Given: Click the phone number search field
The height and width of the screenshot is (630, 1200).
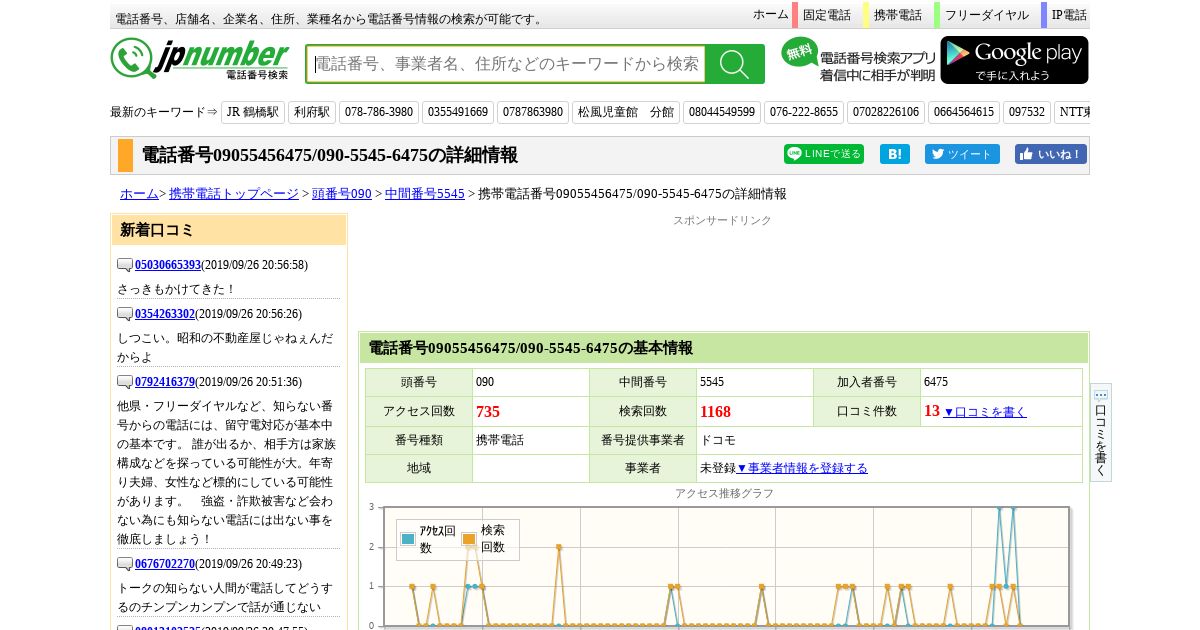Looking at the screenshot, I should pos(506,64).
